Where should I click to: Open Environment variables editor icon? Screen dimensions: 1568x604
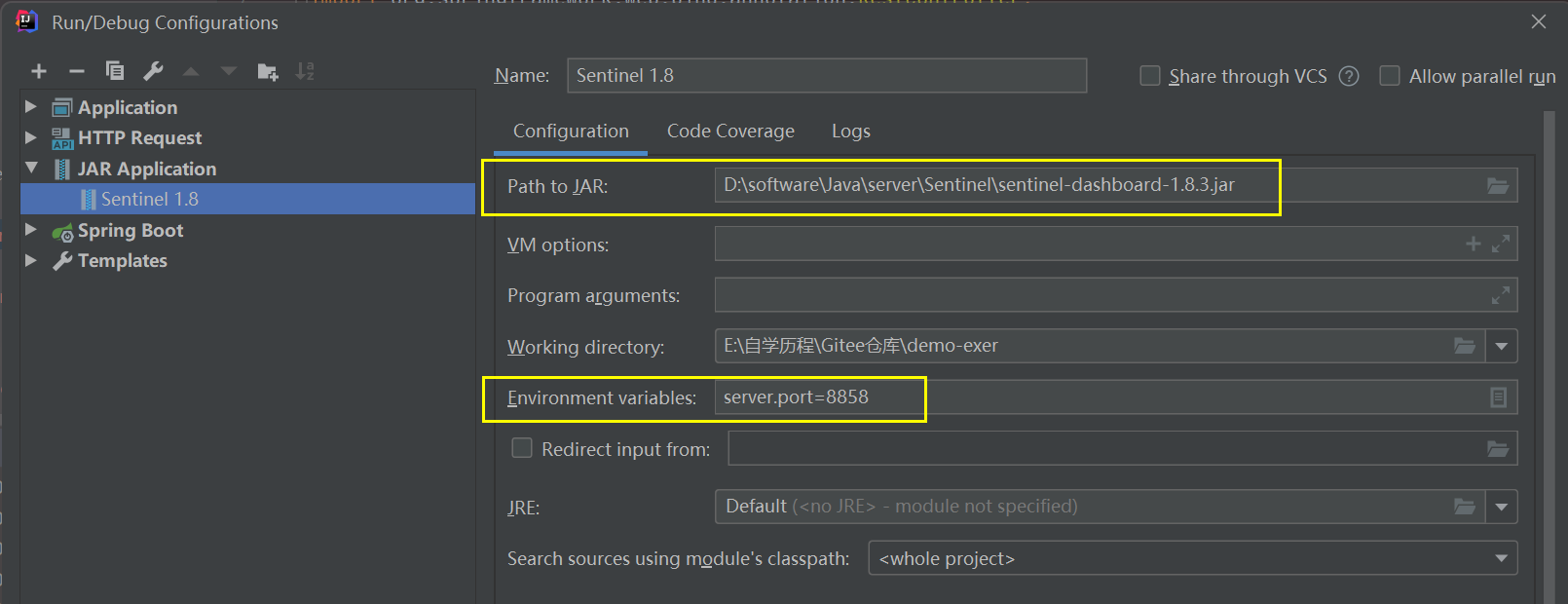[x=1499, y=397]
